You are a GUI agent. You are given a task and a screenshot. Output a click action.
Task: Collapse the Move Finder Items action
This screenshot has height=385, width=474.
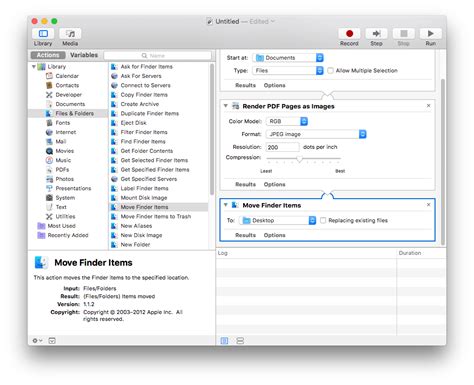[225, 205]
